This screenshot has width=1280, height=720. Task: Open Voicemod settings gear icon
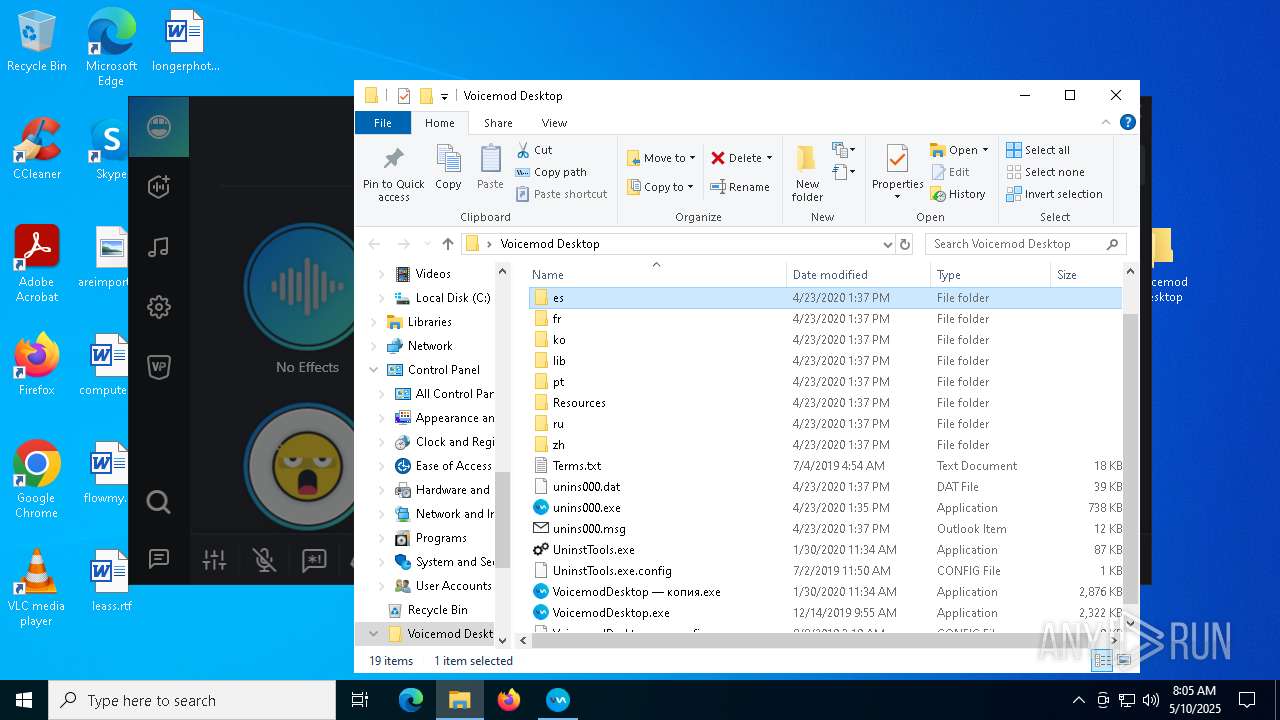tap(159, 307)
